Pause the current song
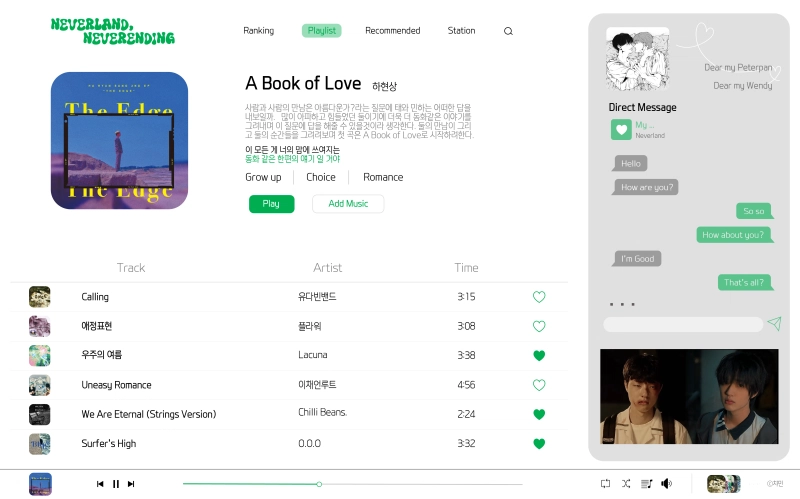800x499 pixels. tap(116, 484)
